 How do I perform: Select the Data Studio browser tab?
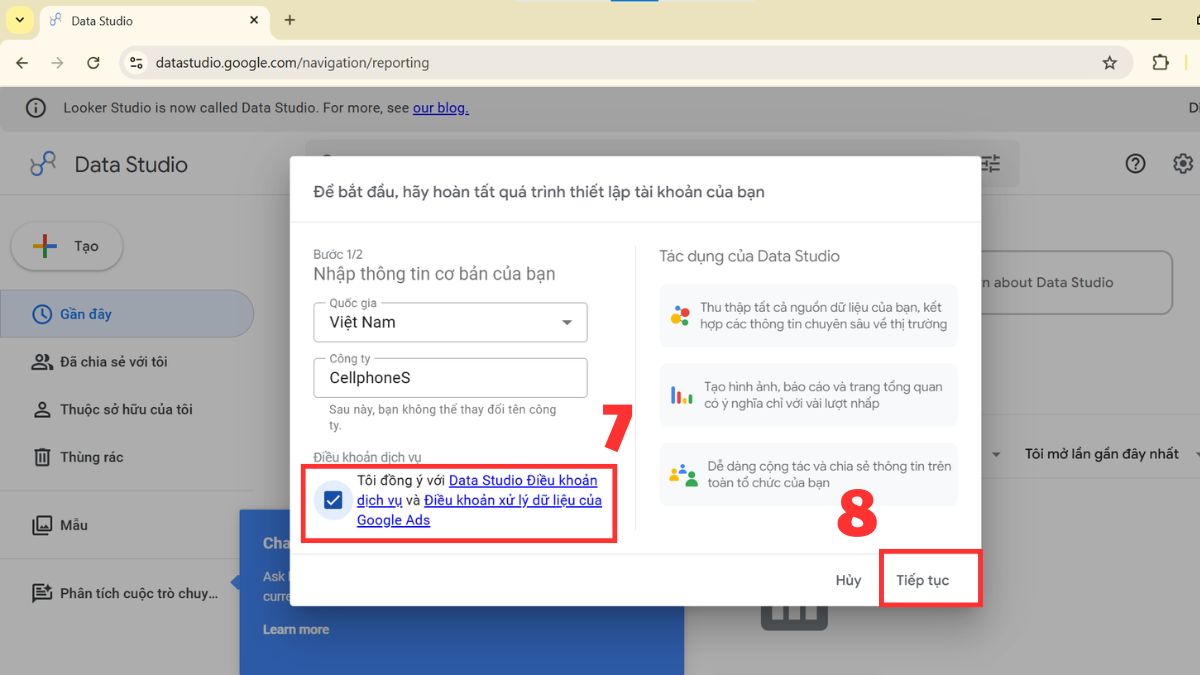pos(154,20)
